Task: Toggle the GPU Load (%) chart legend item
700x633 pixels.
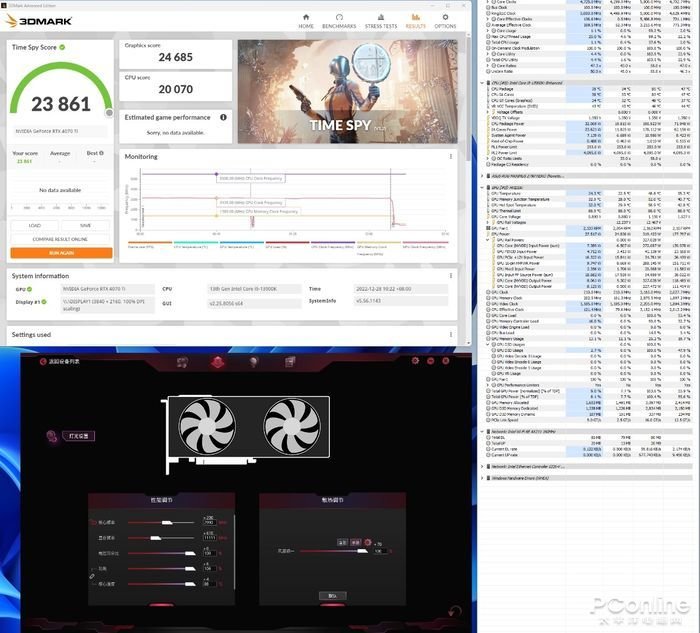Action: 287,246
